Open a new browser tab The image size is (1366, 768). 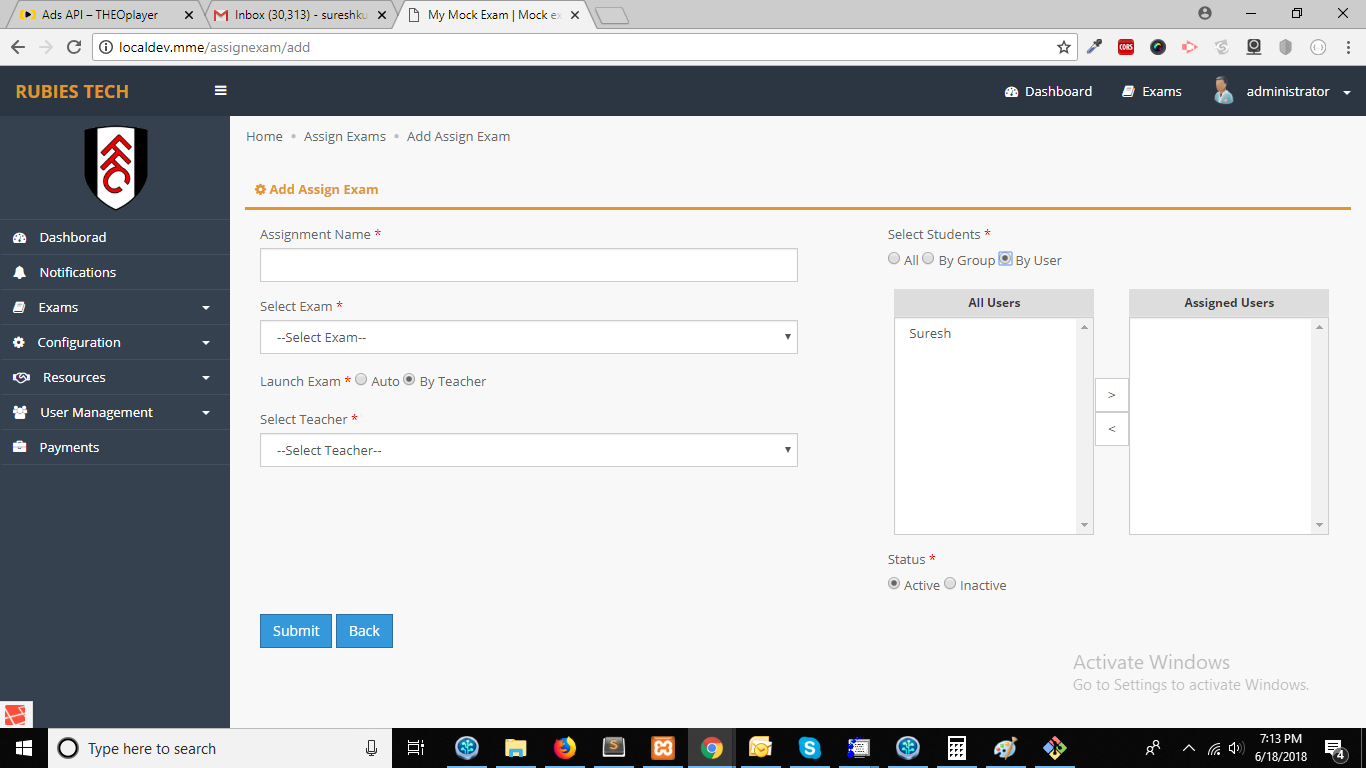pyautogui.click(x=611, y=15)
